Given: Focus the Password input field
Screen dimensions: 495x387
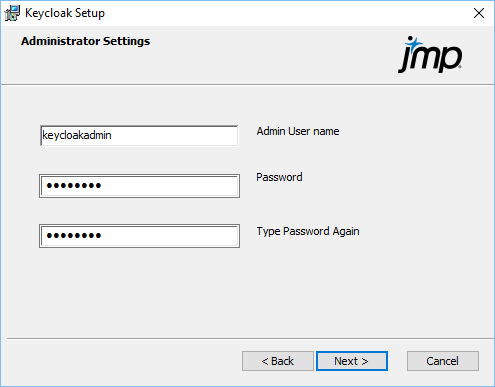Looking at the screenshot, I should click(x=139, y=186).
